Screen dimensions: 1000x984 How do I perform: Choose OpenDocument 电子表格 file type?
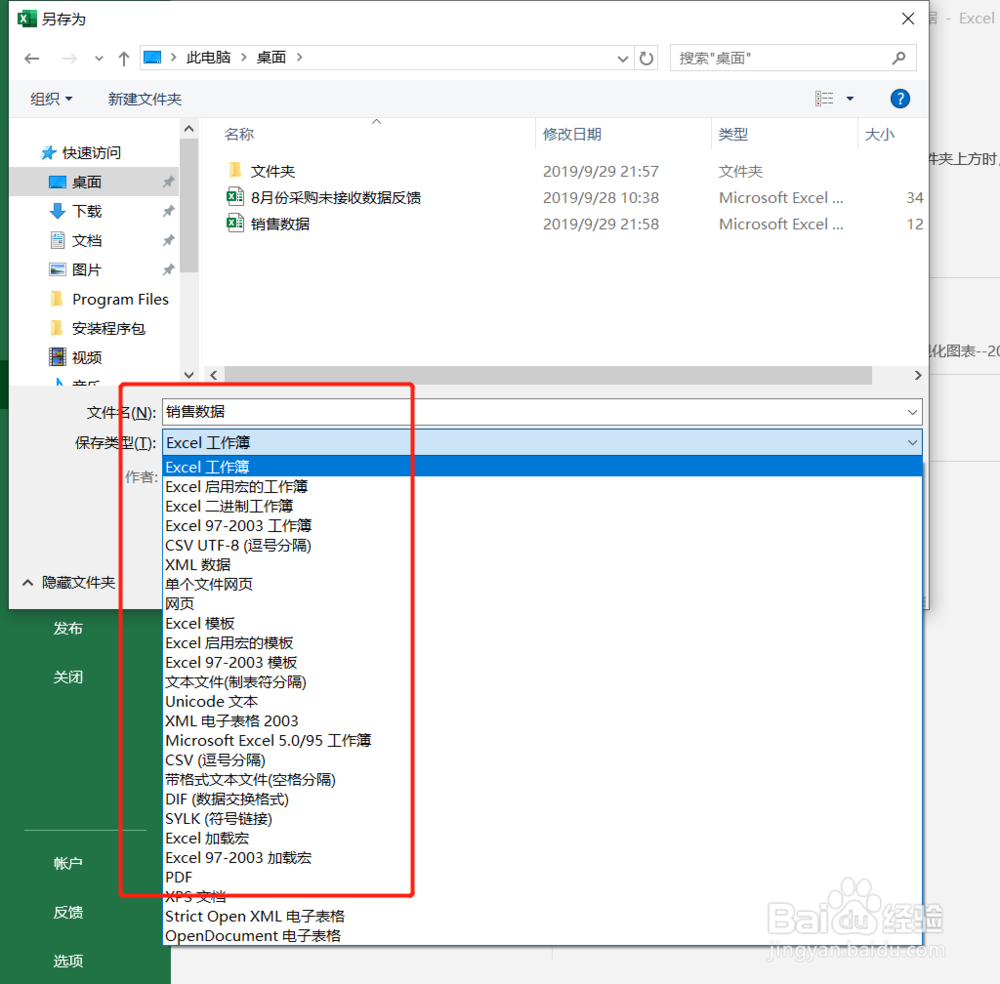coord(253,936)
